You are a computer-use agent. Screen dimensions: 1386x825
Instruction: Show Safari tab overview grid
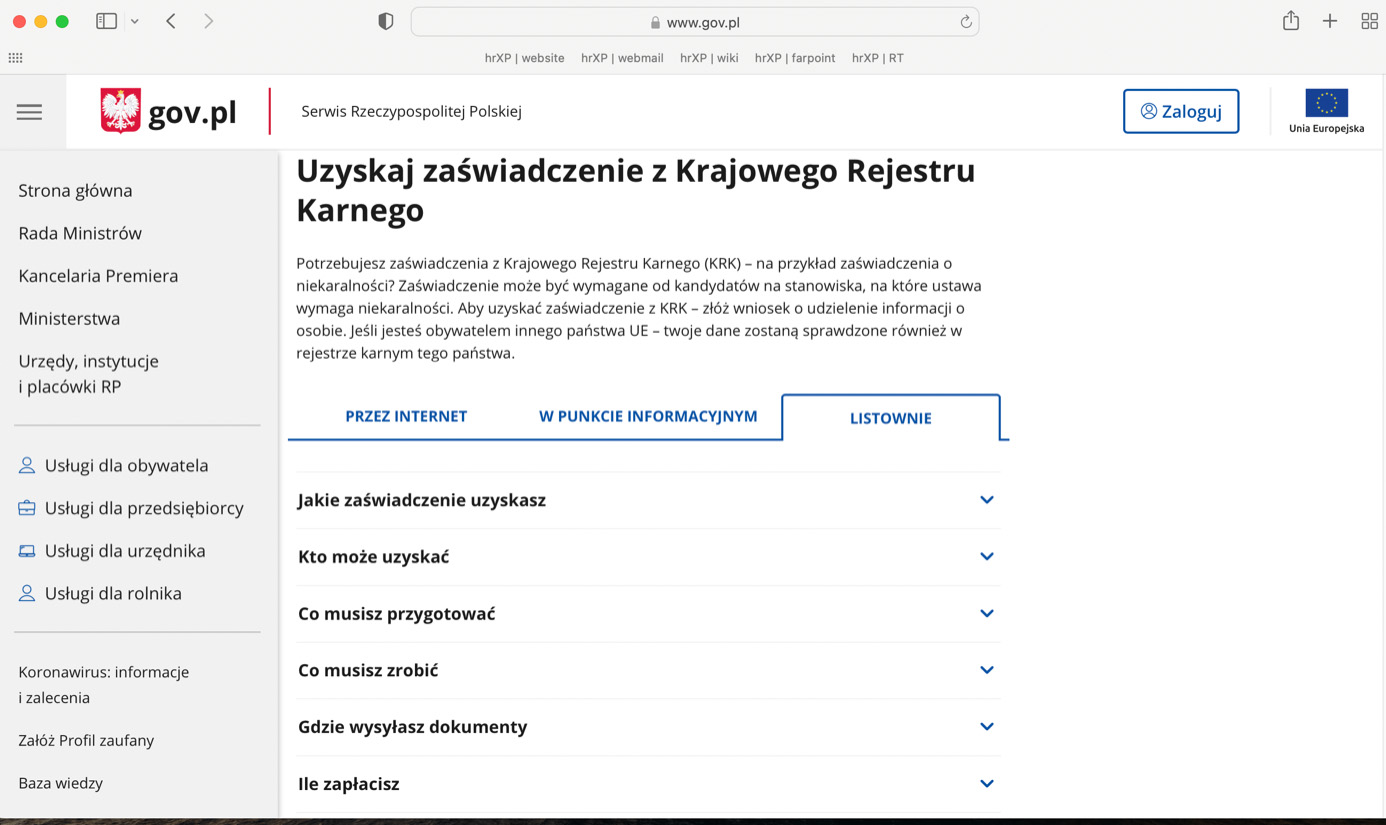click(1369, 21)
